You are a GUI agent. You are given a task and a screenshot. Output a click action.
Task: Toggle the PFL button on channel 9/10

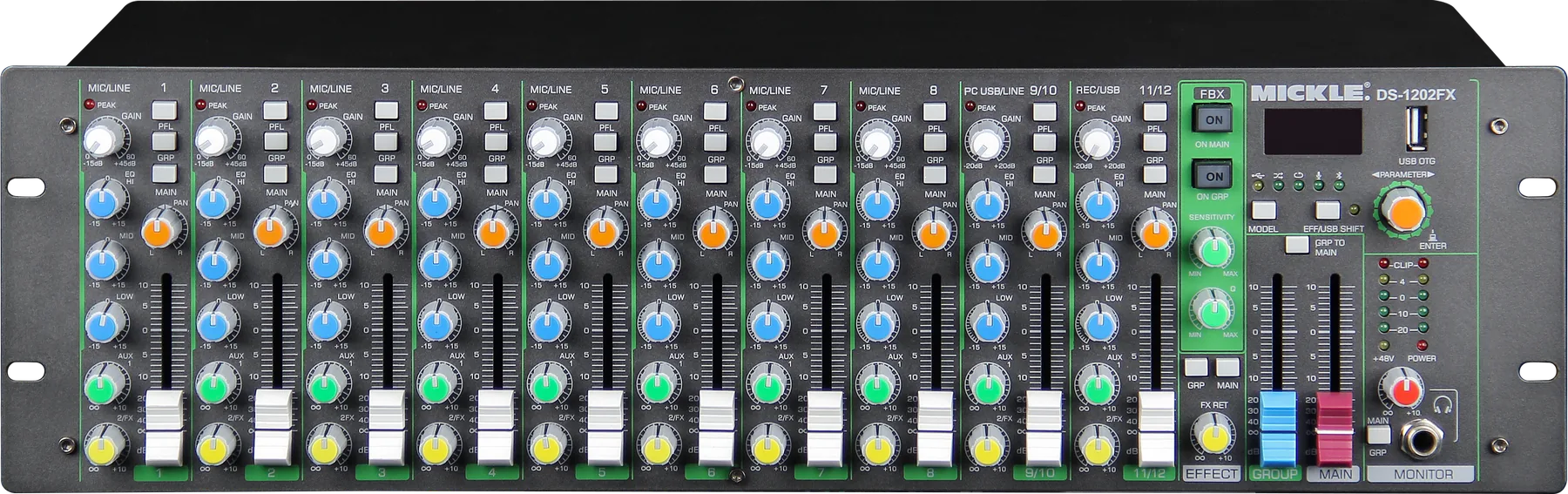click(x=1044, y=112)
